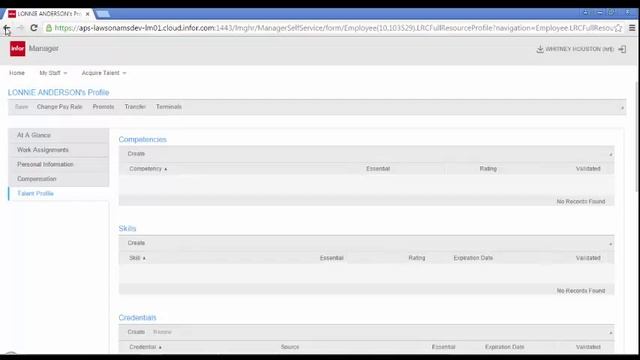Click the download icon beside WHITNEY HOUSTON
Image resolution: width=640 pixels, height=360 pixels.
pos(540,49)
